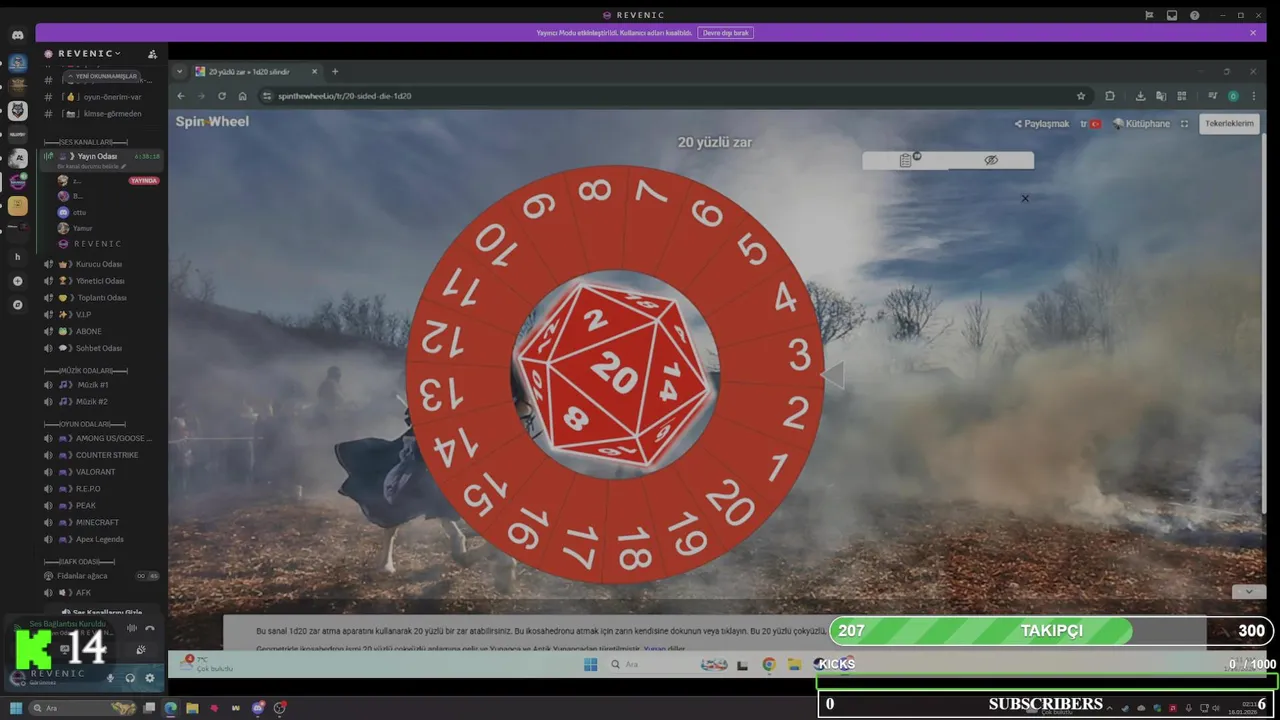
Task: Open browser tab search chevron
Action: [x=180, y=72]
